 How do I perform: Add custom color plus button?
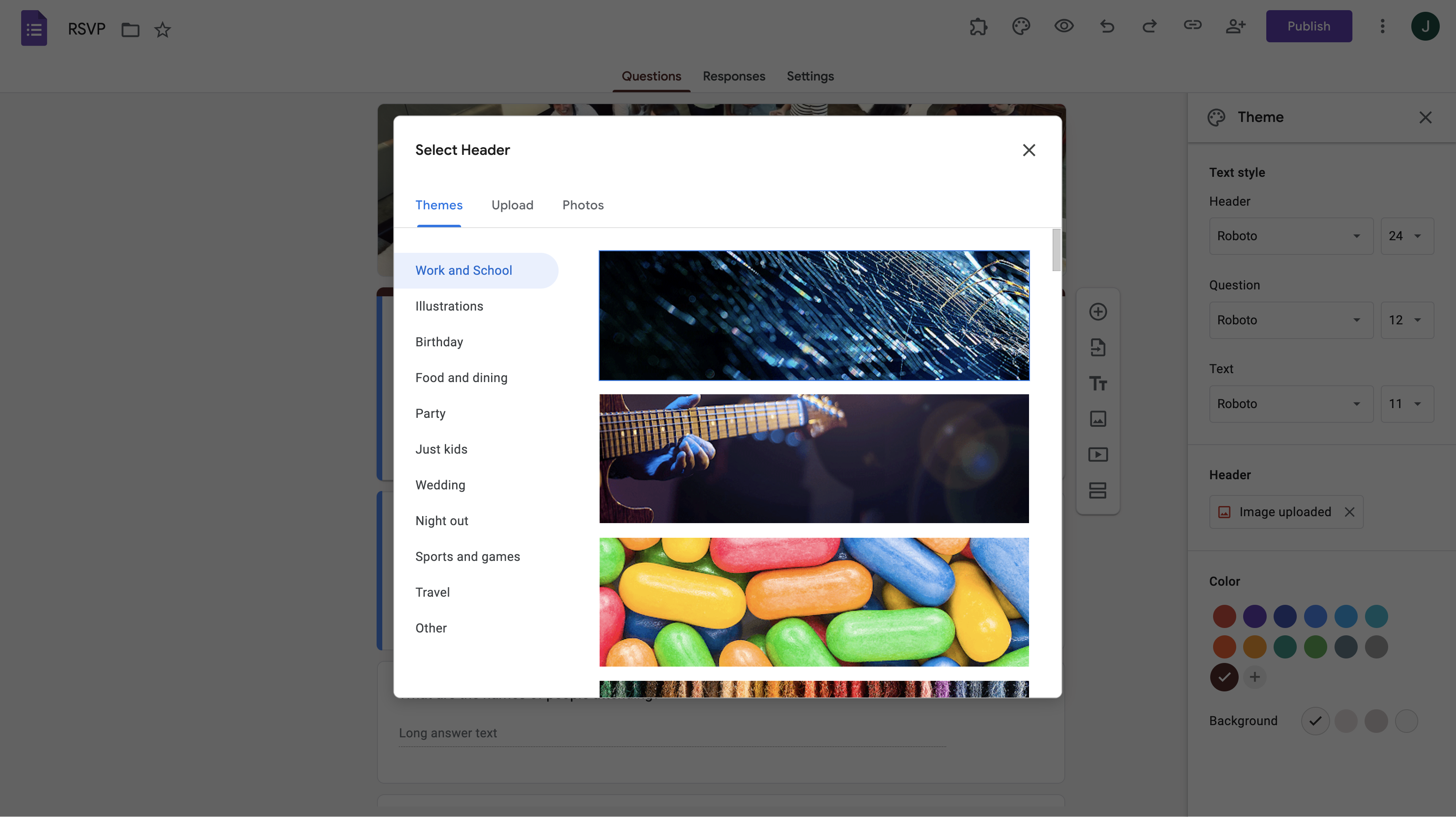click(x=1254, y=677)
